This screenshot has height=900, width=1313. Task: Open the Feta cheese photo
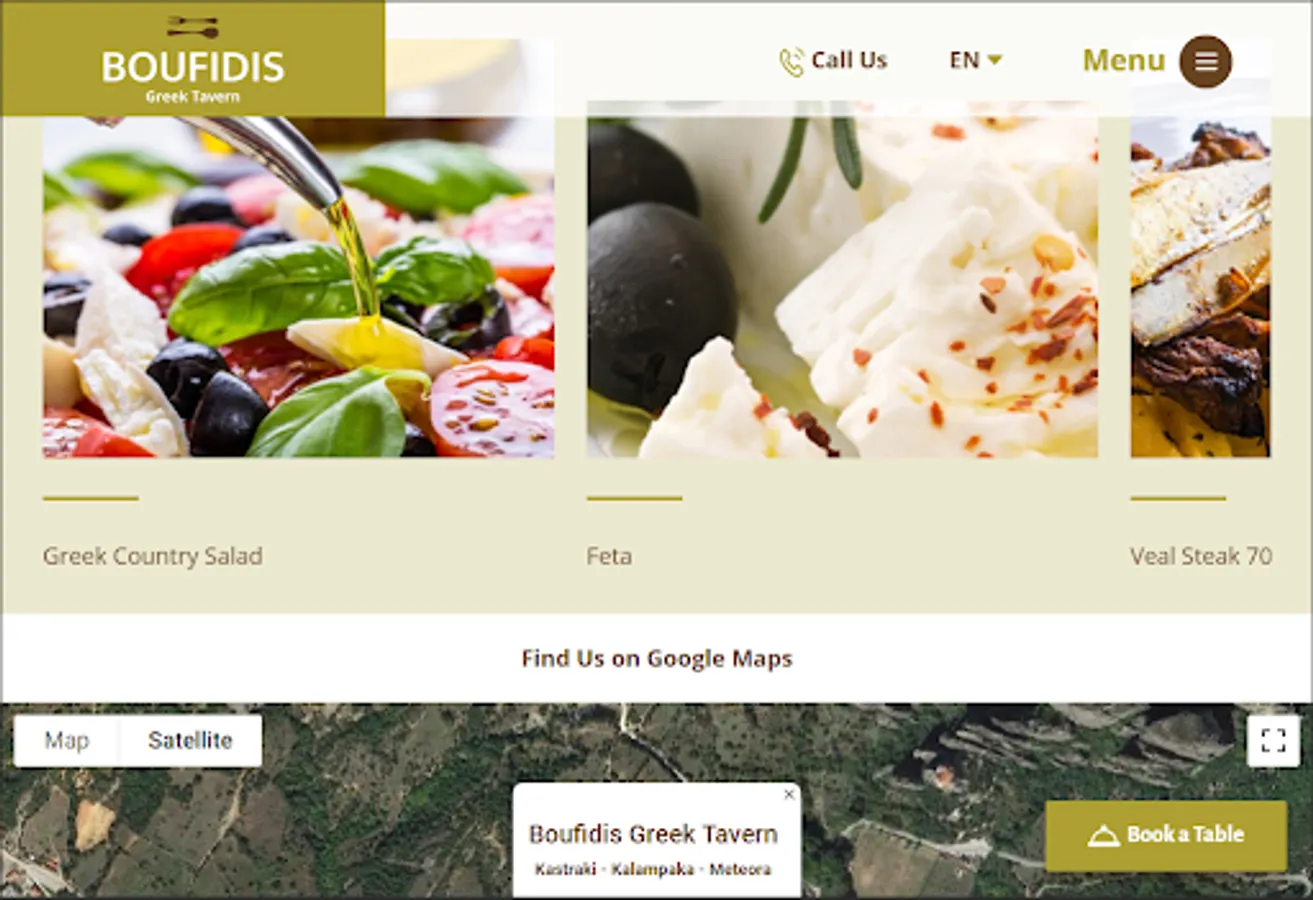[842, 280]
